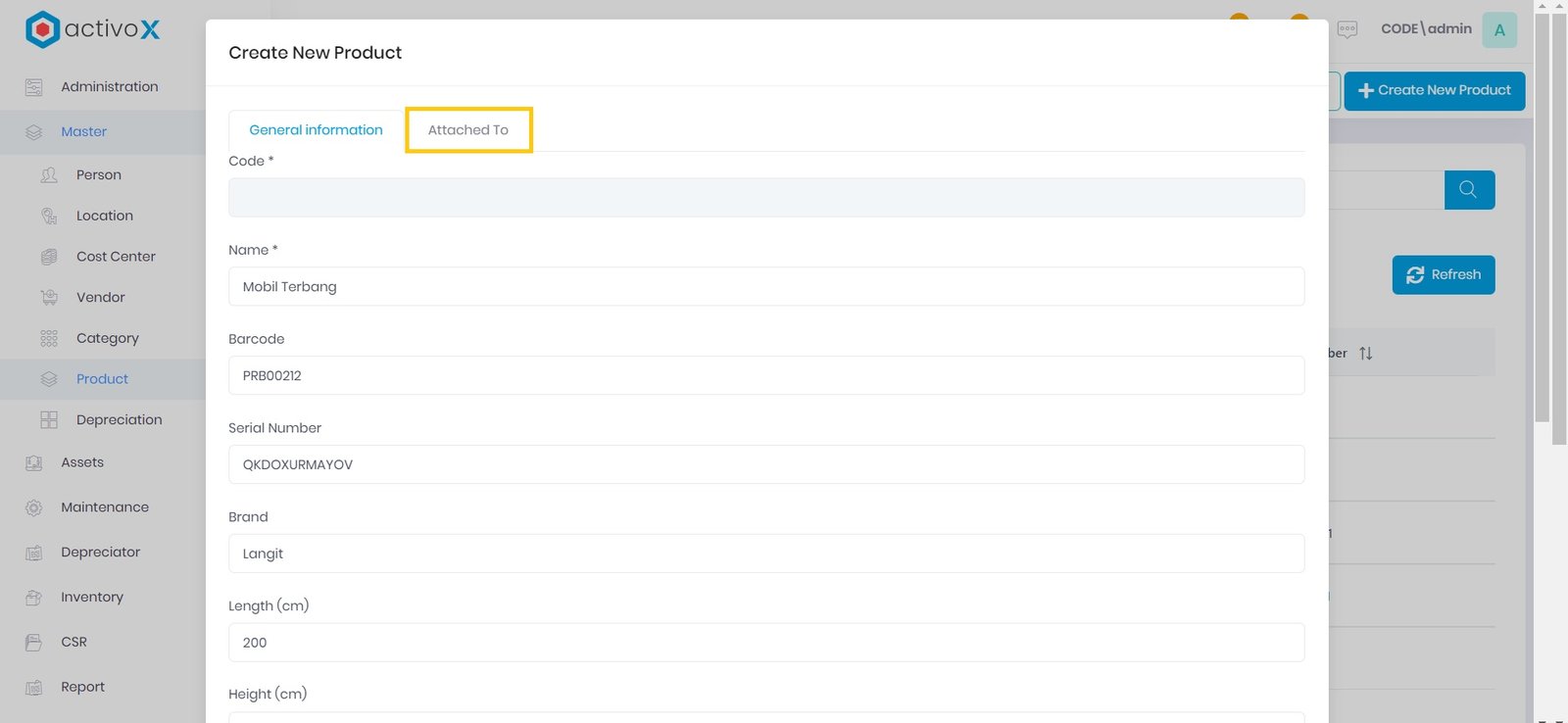Switch to the Attached To tab

click(x=468, y=130)
